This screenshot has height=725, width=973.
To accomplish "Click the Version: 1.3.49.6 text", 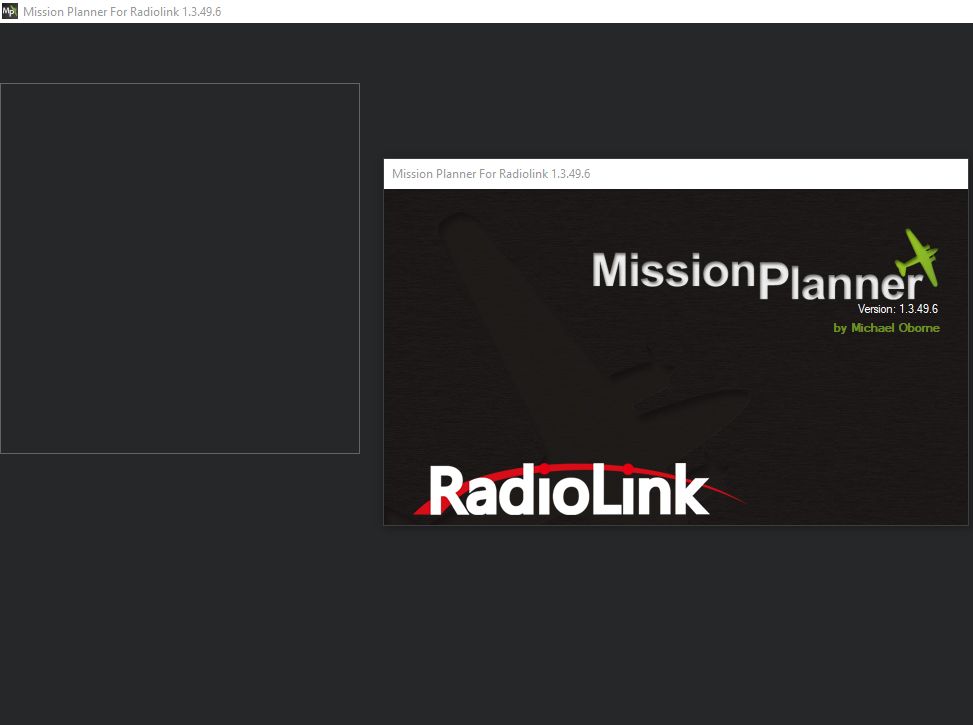I will (x=897, y=308).
